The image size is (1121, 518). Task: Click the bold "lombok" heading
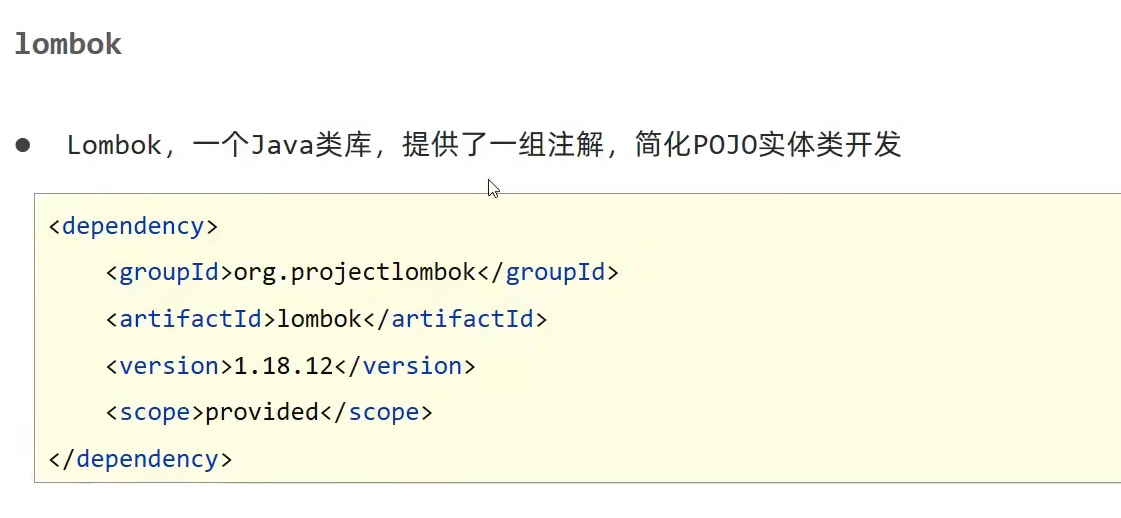[x=68, y=45]
